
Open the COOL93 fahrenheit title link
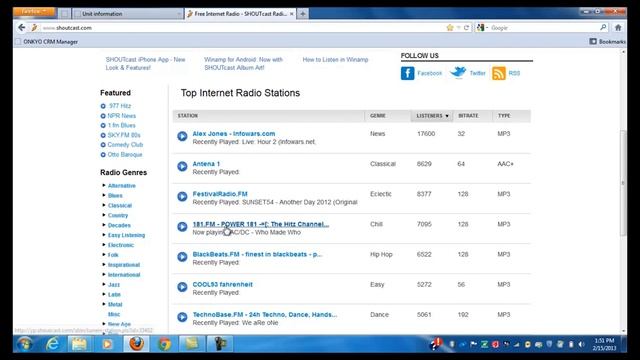click(222, 284)
